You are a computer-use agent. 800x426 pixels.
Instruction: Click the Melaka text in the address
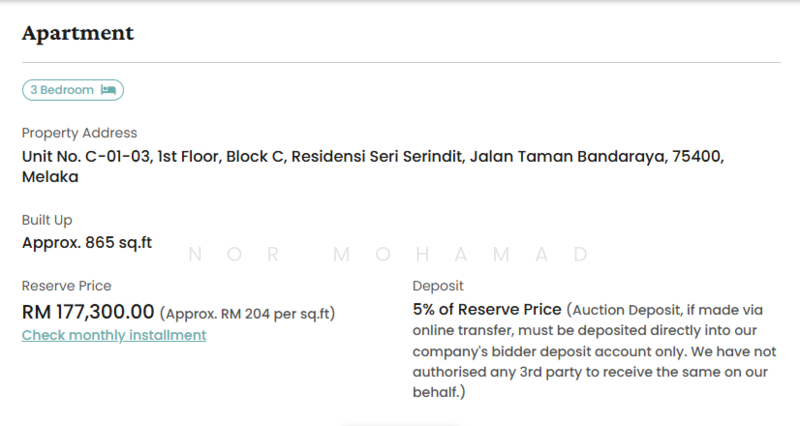[x=50, y=177]
